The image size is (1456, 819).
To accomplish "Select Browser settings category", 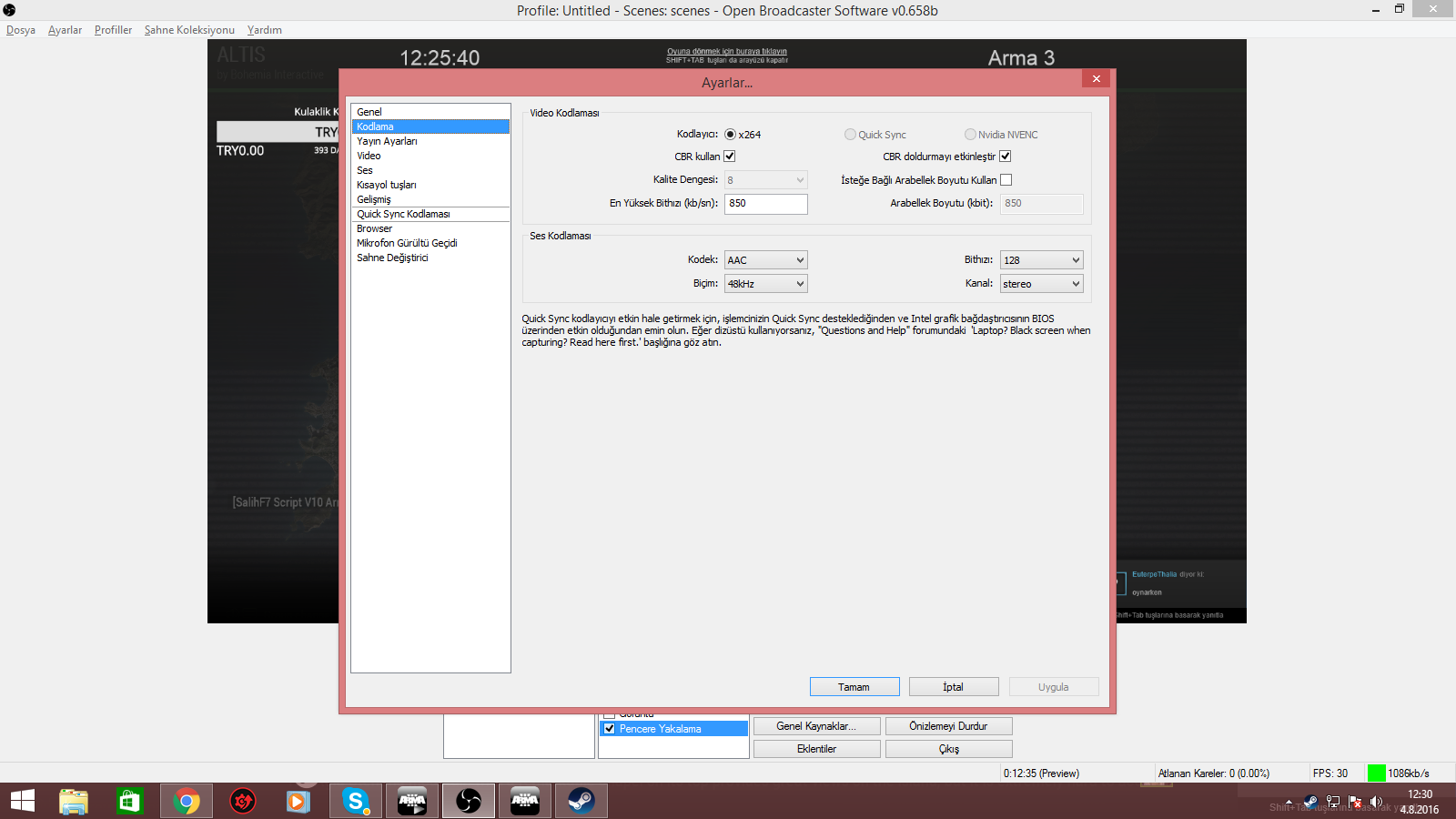I will click(430, 228).
